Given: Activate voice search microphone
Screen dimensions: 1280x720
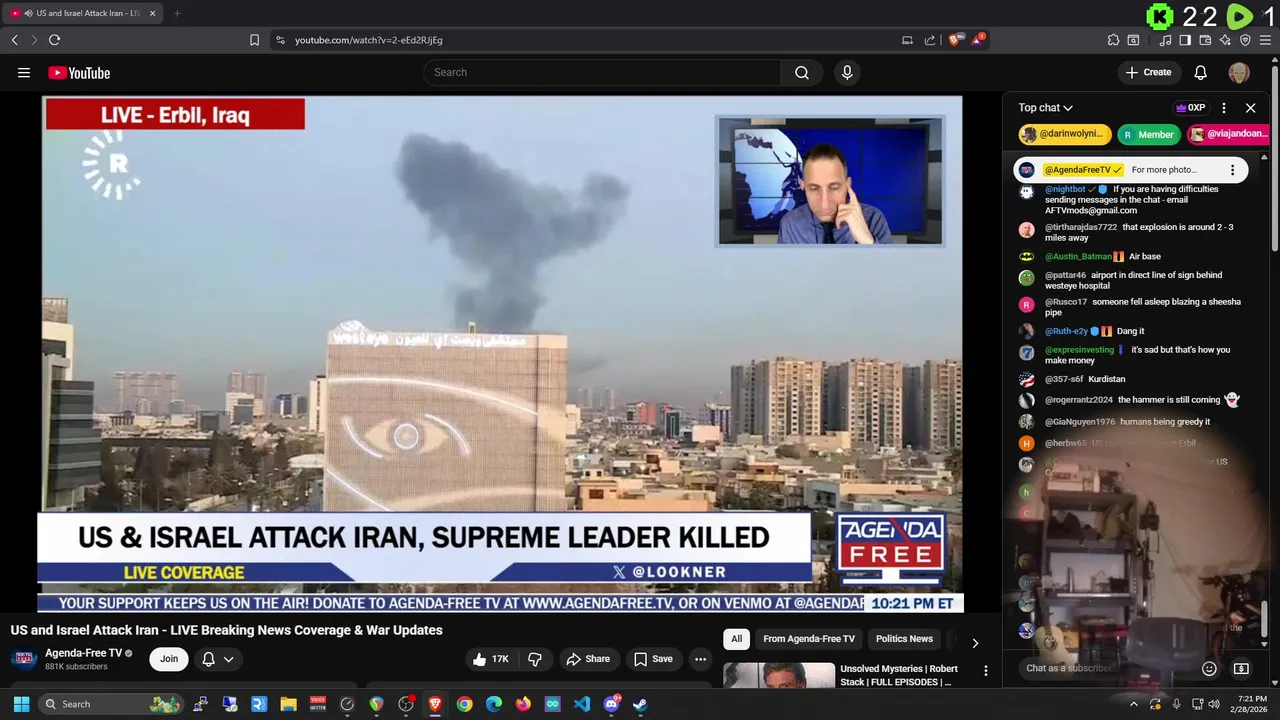Looking at the screenshot, I should 847,72.
